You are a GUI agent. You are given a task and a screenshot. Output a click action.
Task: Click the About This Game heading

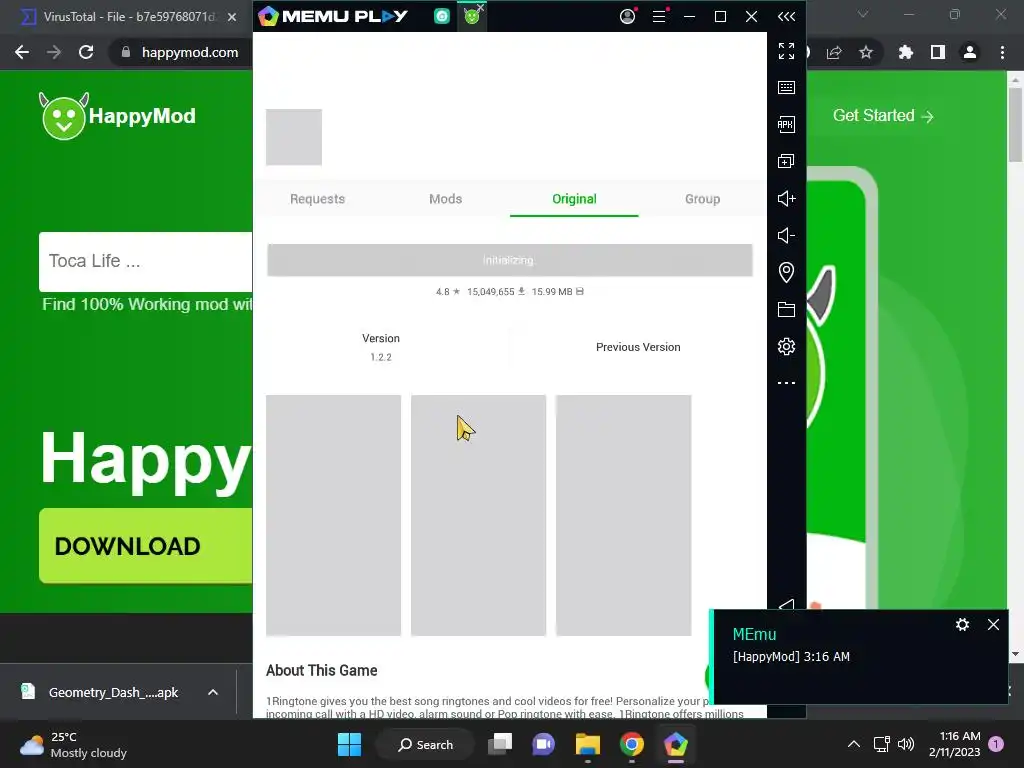point(321,671)
